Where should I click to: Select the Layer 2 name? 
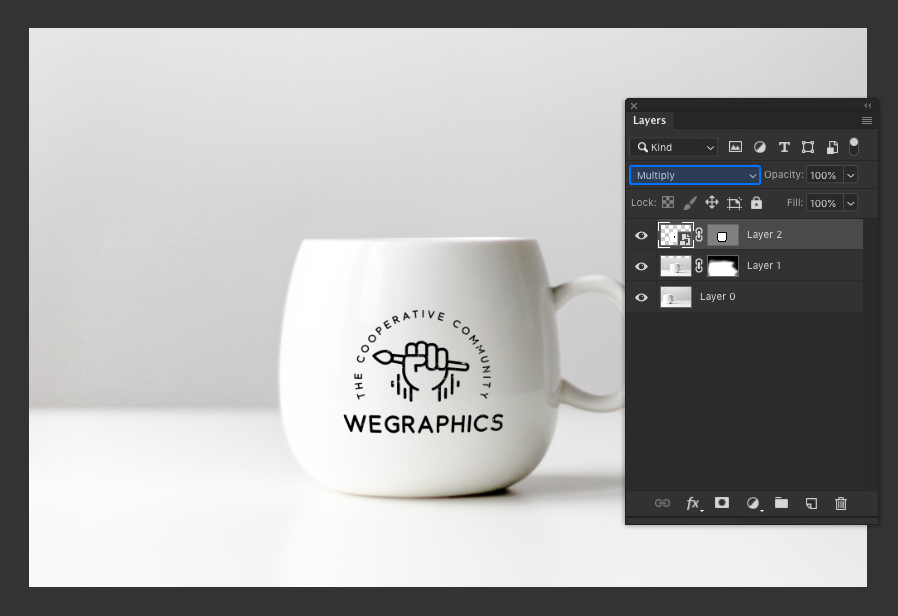coord(764,235)
